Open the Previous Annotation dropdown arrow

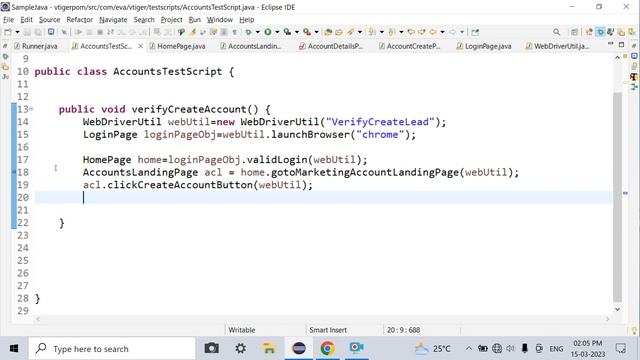pyautogui.click(x=401, y=32)
